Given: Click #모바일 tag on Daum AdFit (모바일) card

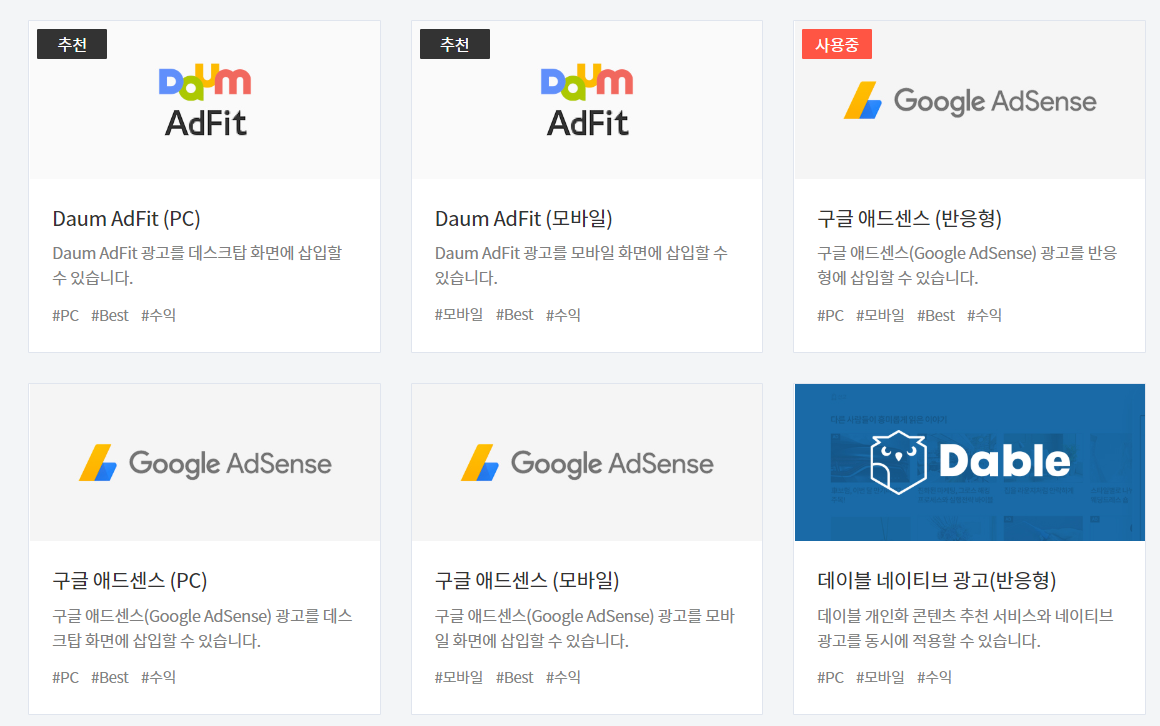Looking at the screenshot, I should (459, 315).
